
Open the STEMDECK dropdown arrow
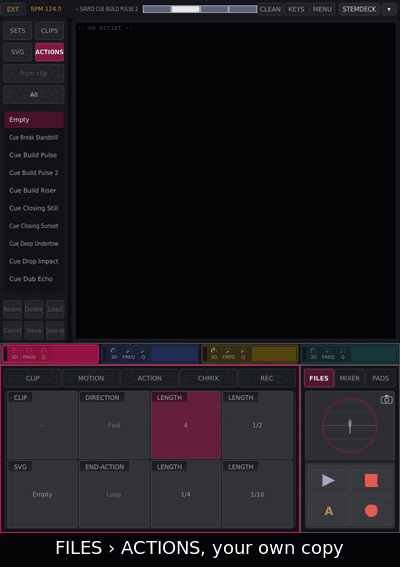pos(389,9)
